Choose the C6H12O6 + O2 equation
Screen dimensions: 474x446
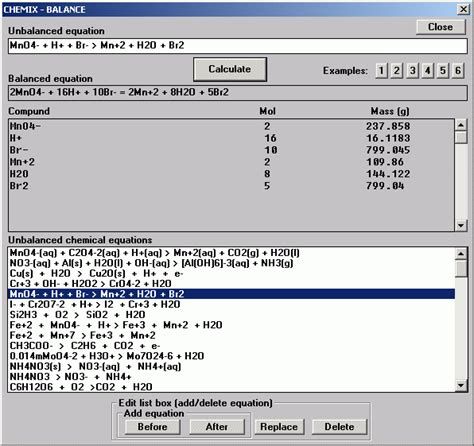coord(231,387)
